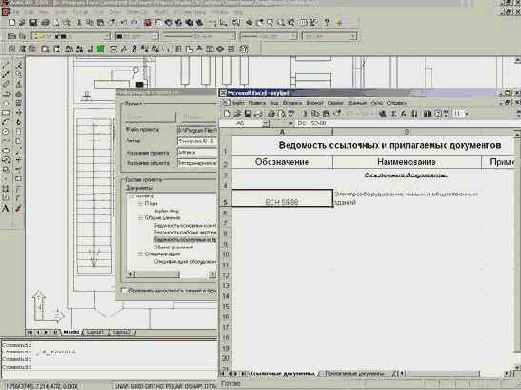Image resolution: width=521 pixels, height=390 pixels.
Task: Click the first sheet-scroll arrow in Excel tab bar
Action: click(223, 374)
